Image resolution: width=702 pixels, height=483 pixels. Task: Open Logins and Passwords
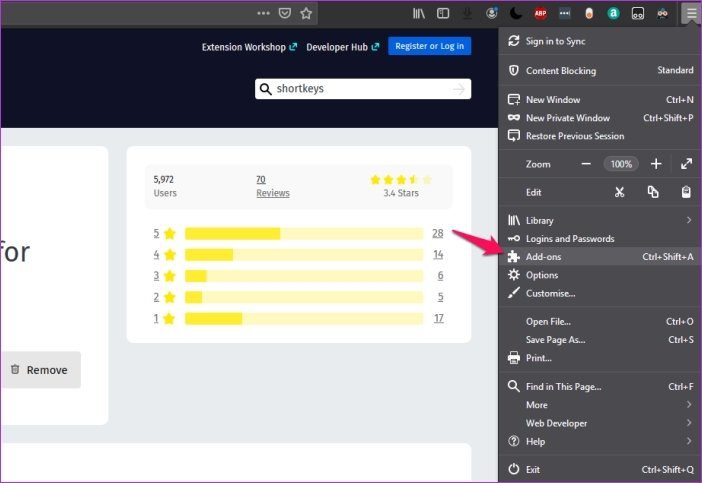click(x=600, y=239)
